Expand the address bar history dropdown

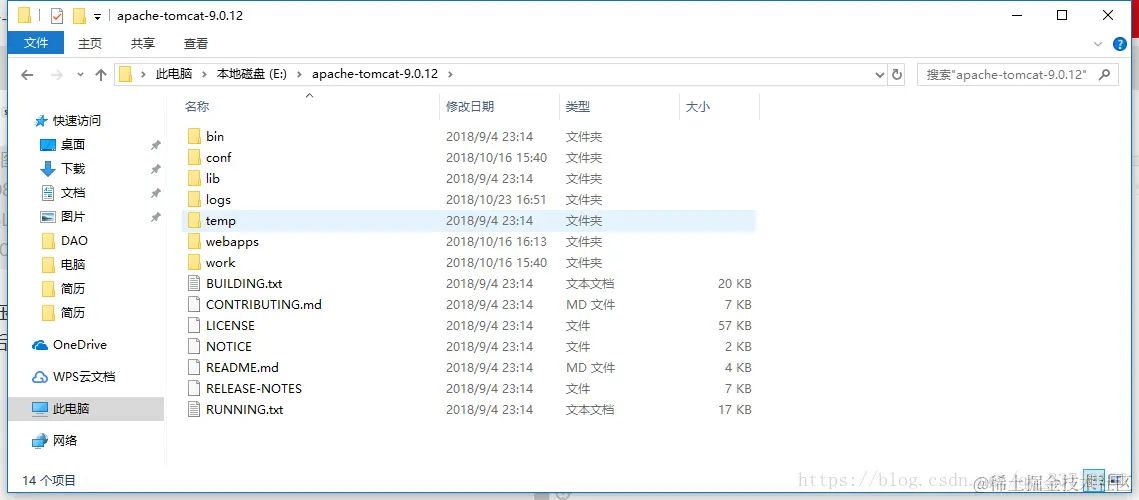(880, 74)
